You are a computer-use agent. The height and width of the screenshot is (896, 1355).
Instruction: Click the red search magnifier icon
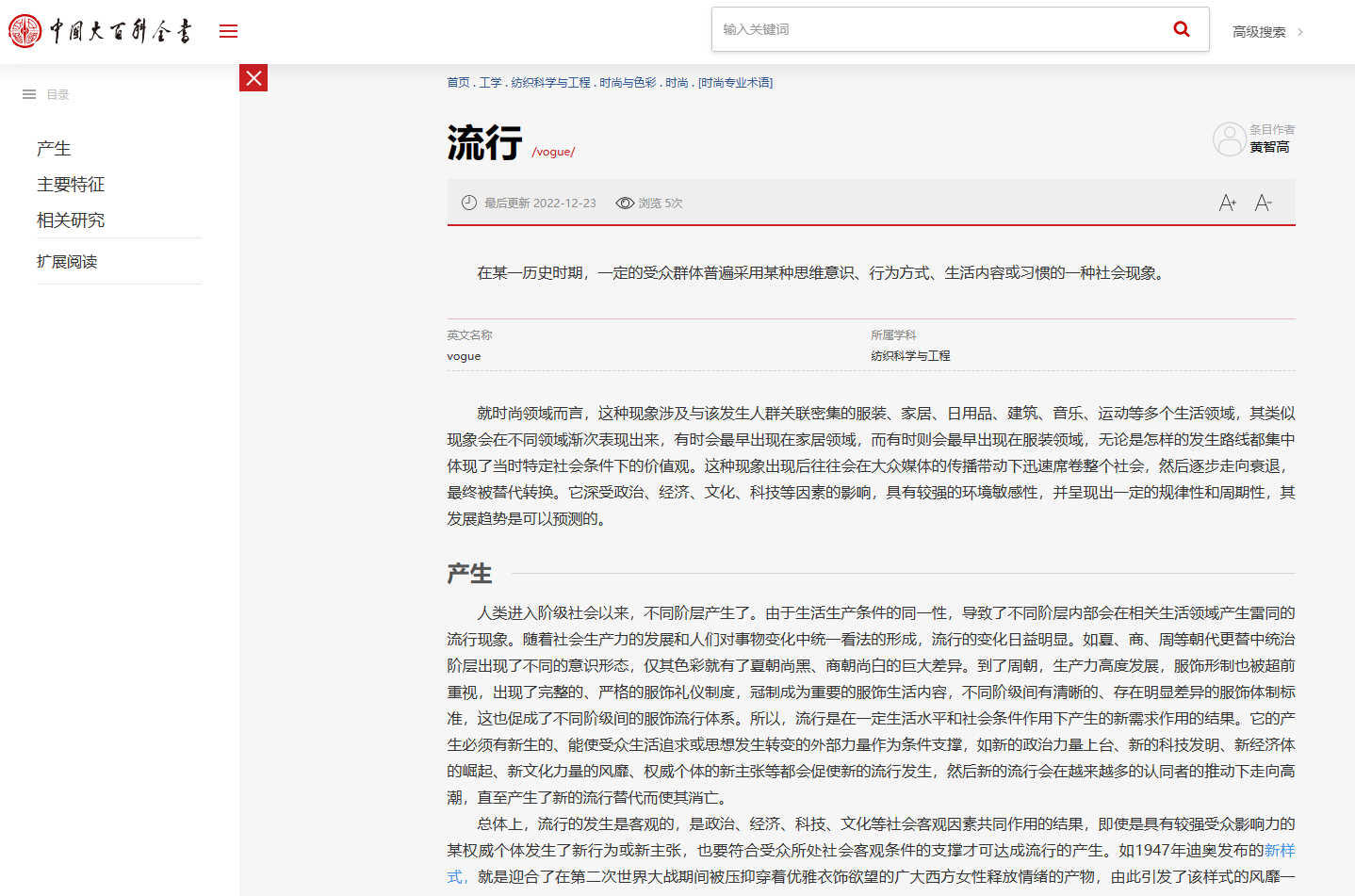(1181, 29)
